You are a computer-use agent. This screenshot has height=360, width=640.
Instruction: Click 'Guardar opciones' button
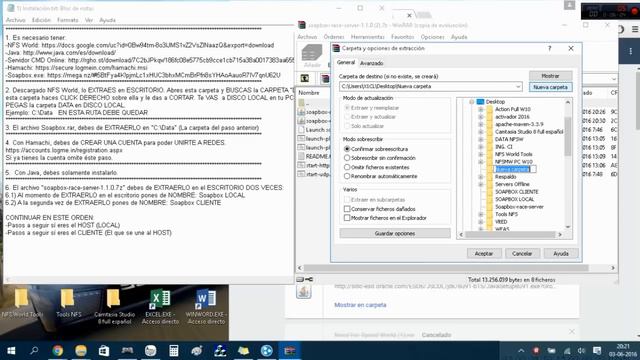point(395,233)
